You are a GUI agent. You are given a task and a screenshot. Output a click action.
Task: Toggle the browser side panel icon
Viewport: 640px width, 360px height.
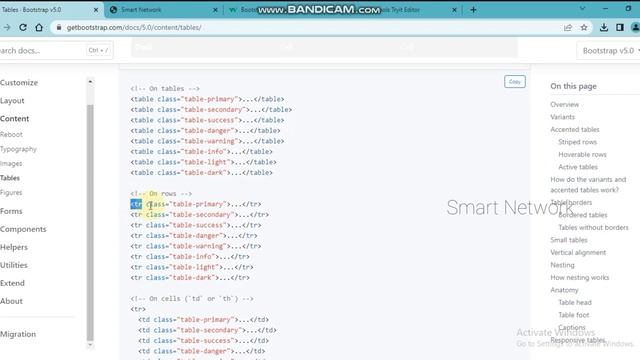coord(620,27)
